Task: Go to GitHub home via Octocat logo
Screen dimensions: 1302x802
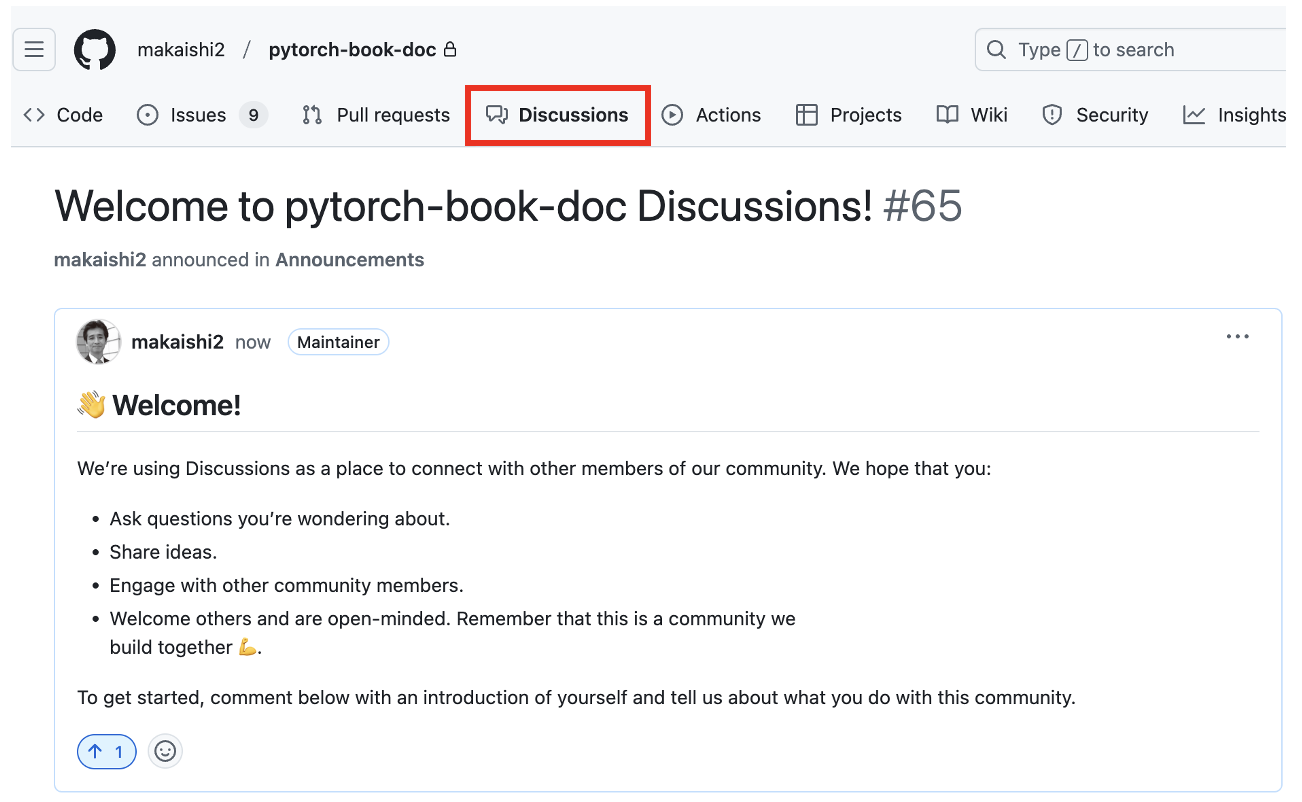Action: click(x=95, y=49)
